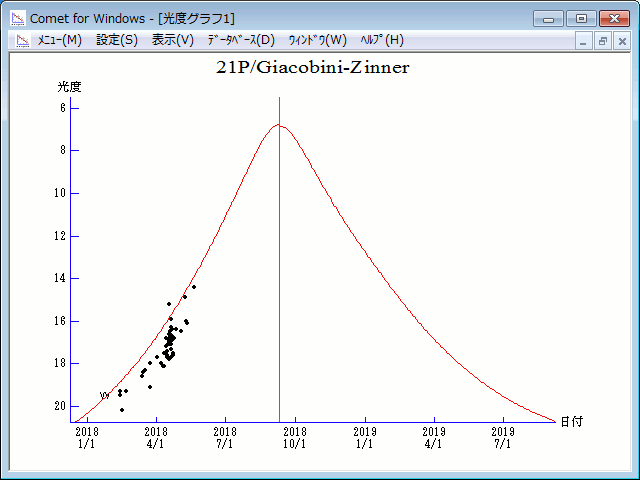Click the peak of the red light curve
Image resolution: width=640 pixels, height=480 pixels.
279,126
